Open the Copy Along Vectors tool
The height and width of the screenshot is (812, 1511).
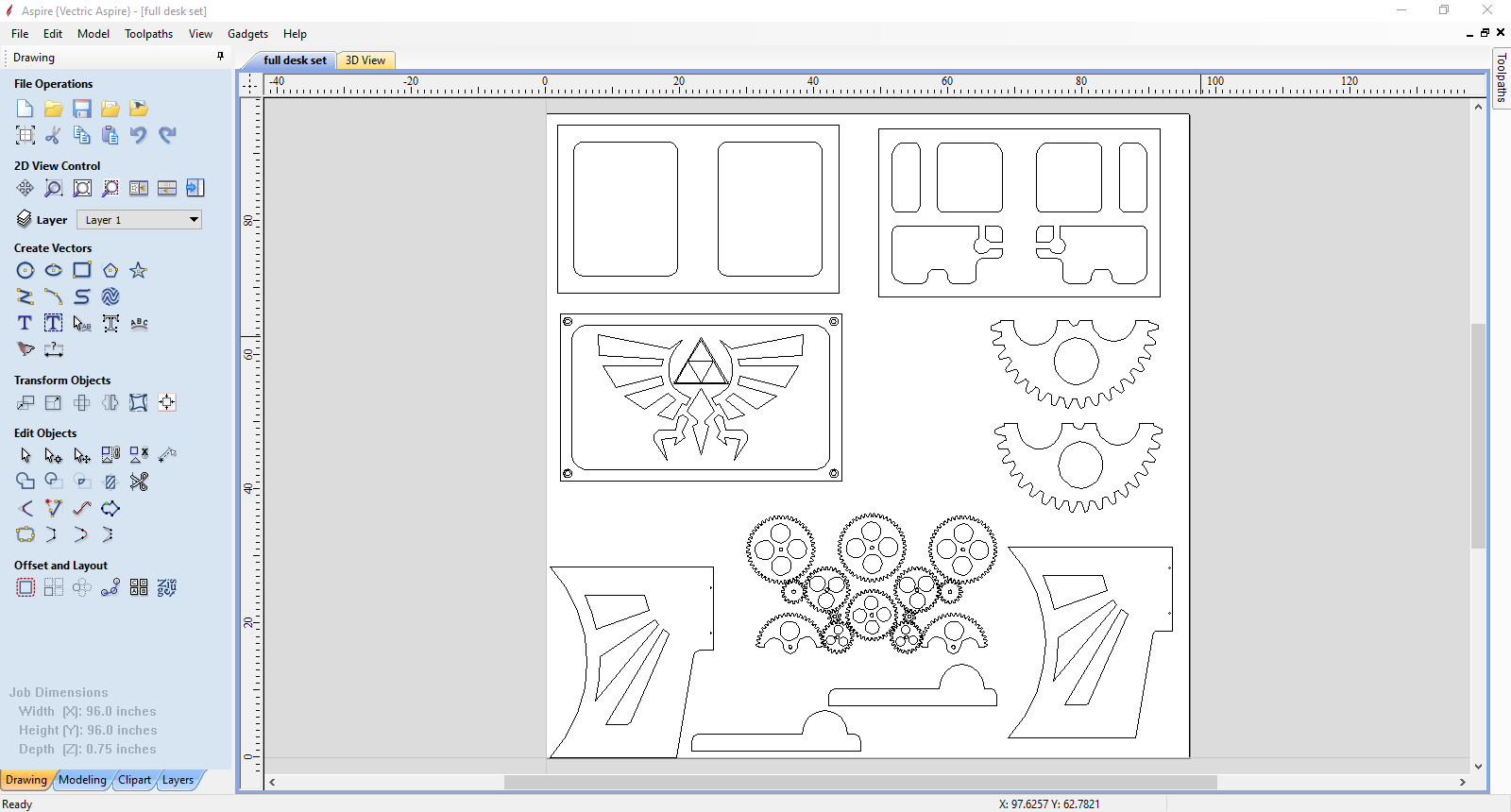coord(110,587)
